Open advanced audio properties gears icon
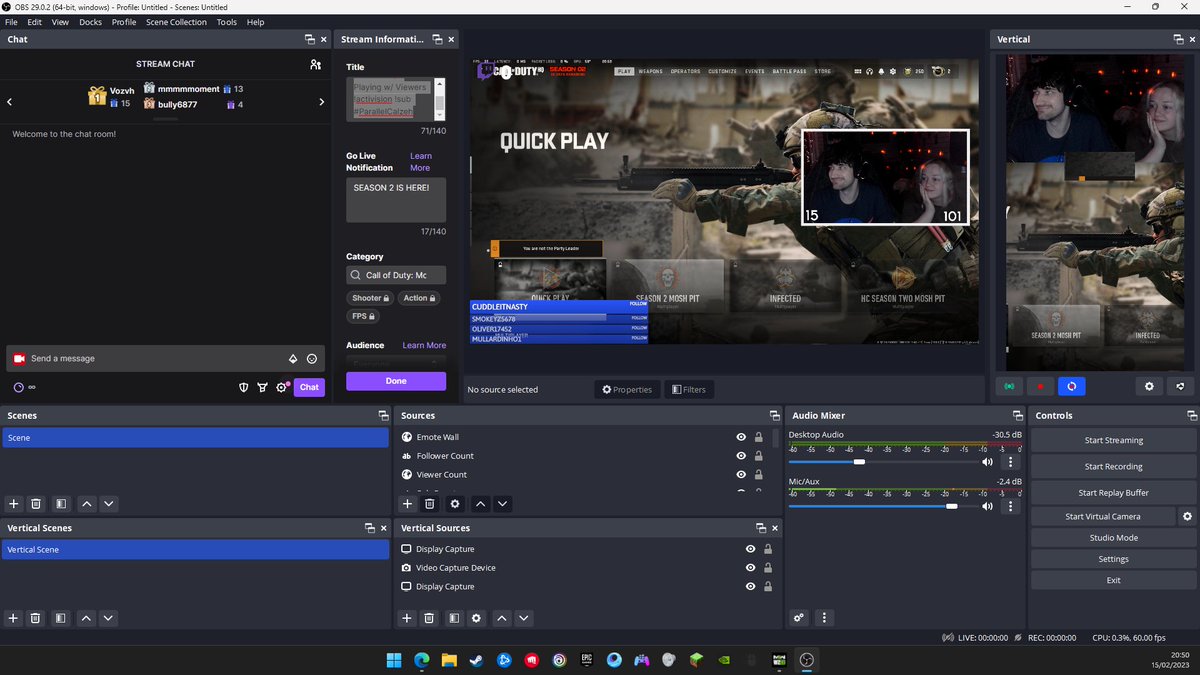 click(799, 618)
